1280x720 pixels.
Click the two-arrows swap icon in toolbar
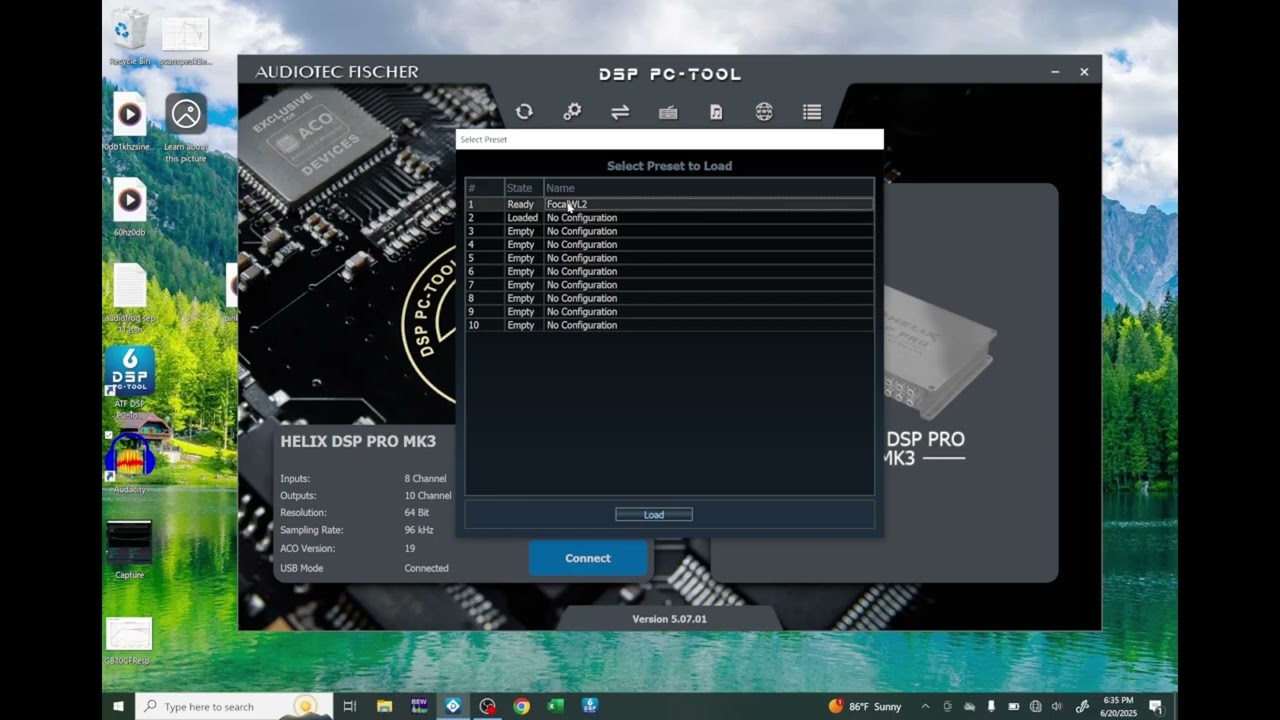coord(620,112)
